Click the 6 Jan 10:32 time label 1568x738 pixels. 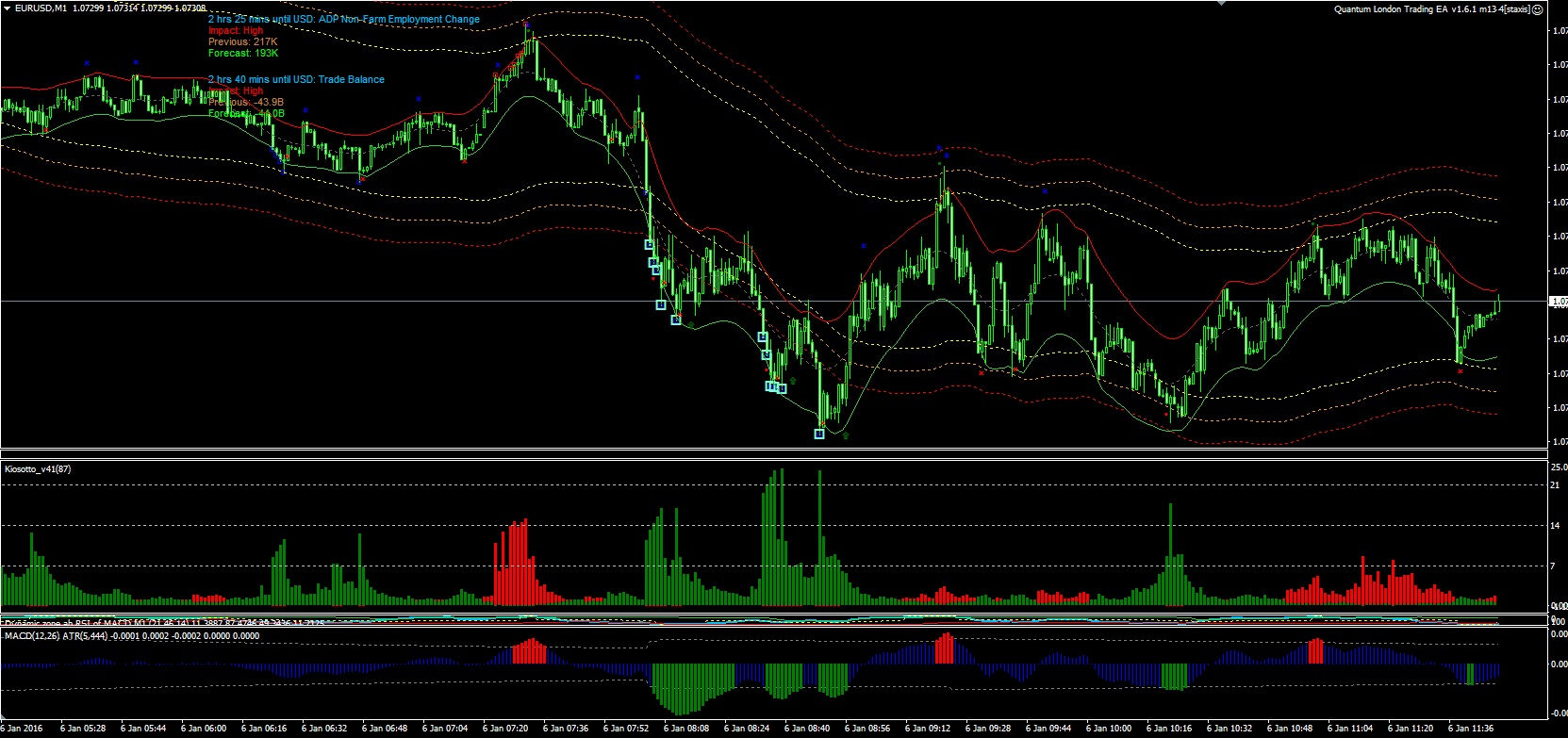point(1230,728)
